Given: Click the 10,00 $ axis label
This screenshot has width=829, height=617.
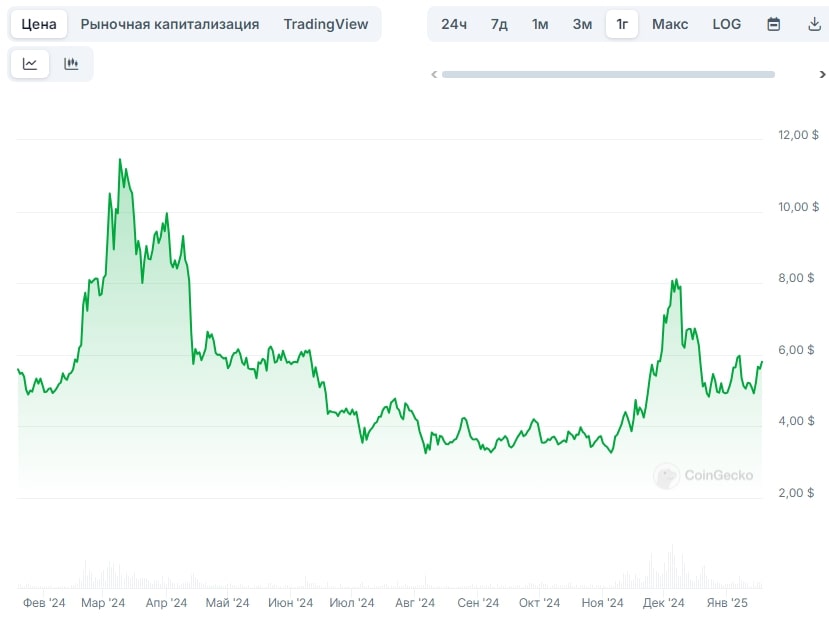Looking at the screenshot, I should pos(798,207).
